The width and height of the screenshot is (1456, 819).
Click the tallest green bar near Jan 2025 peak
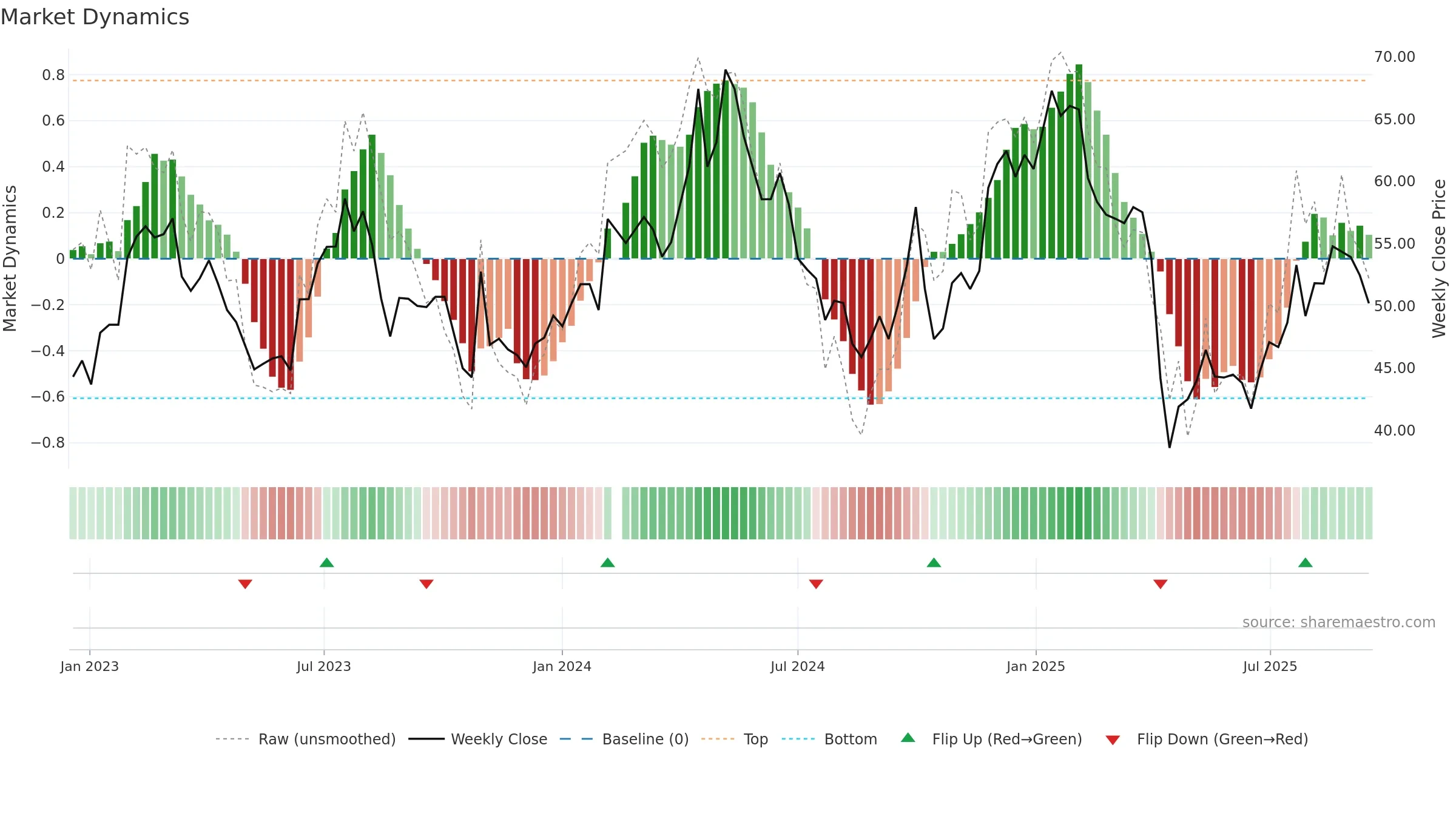coord(1079,161)
